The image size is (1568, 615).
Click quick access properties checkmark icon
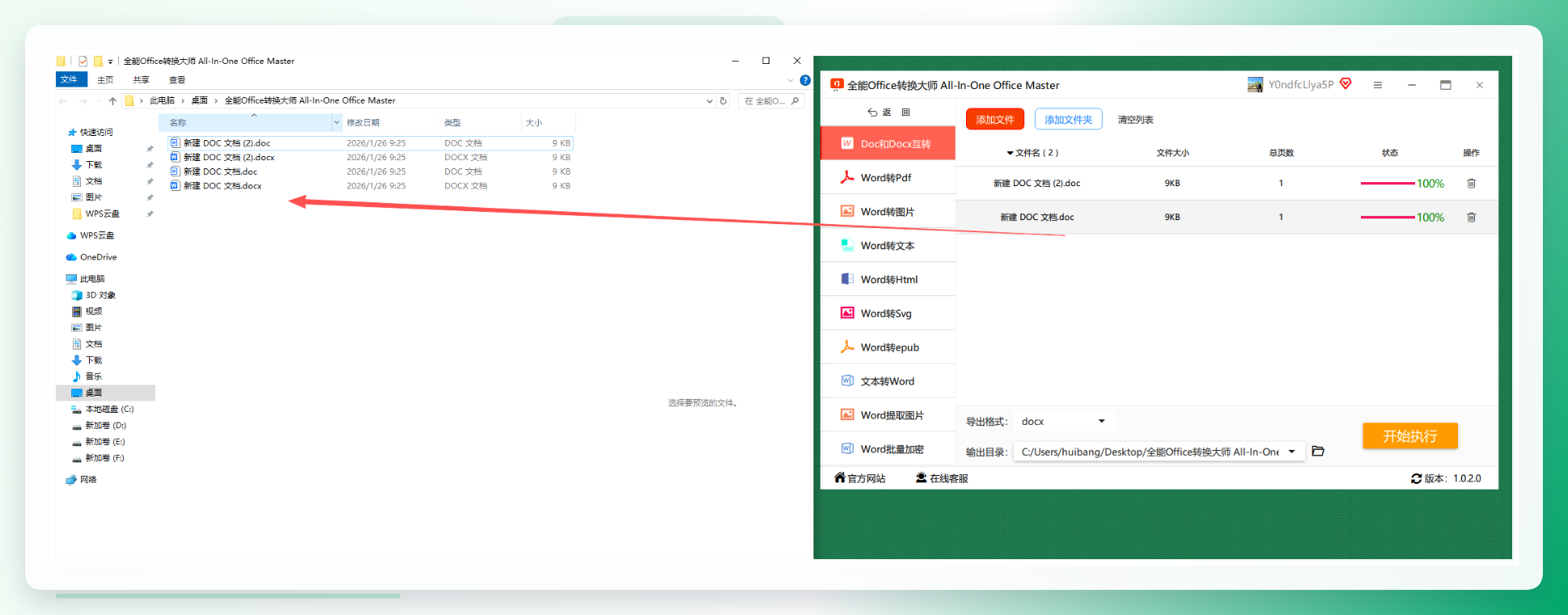83,61
